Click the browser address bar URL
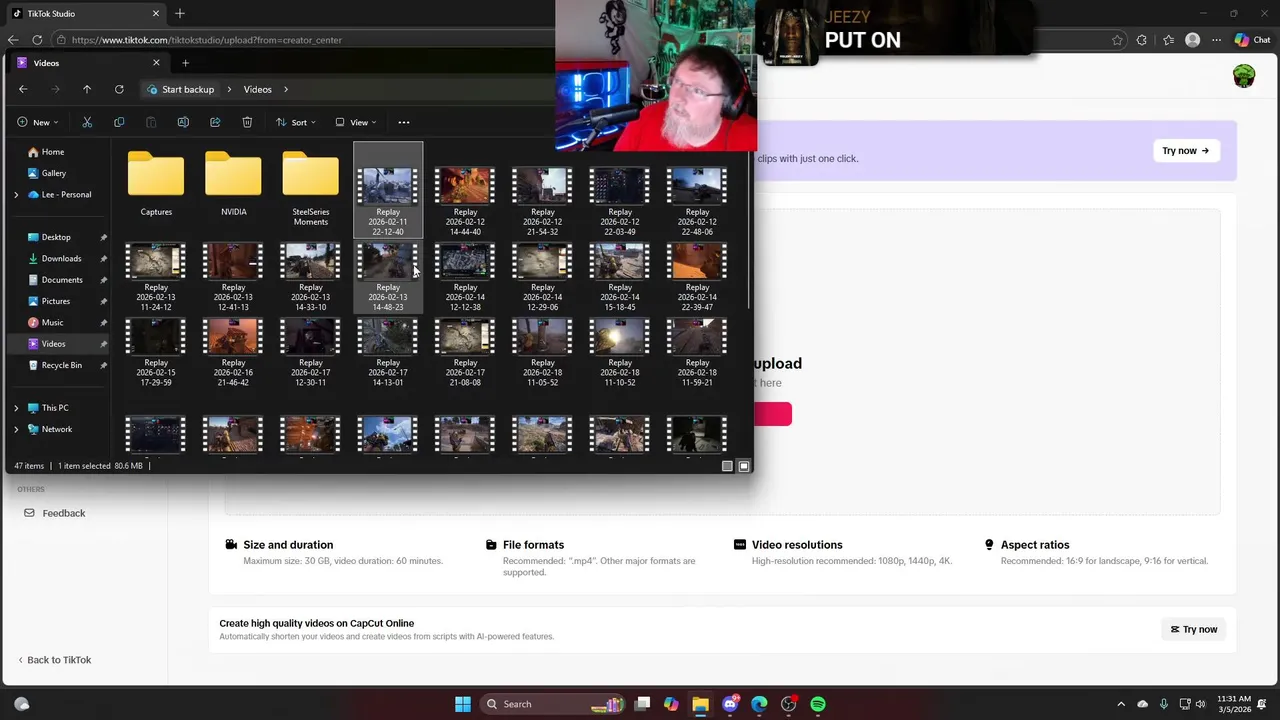 pos(207,40)
